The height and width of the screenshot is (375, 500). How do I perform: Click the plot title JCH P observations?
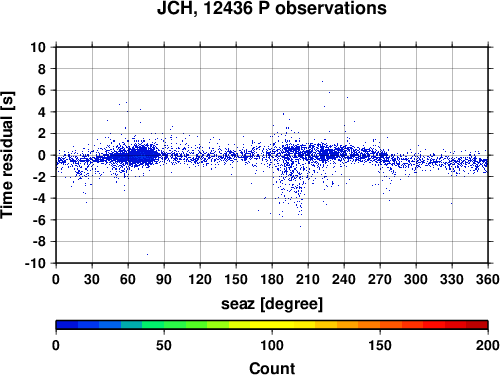tap(272, 8)
